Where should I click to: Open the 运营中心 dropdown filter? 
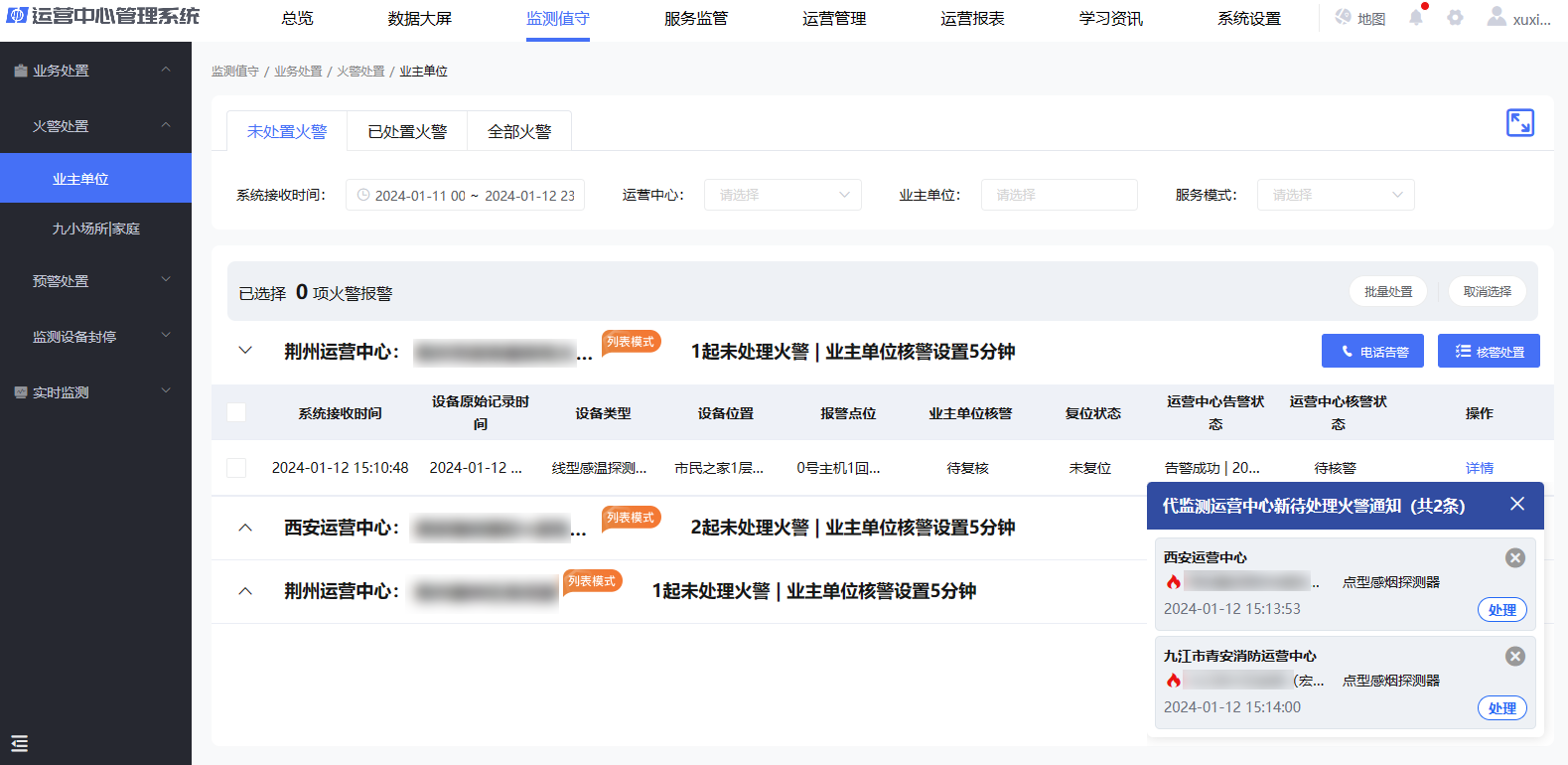point(783,195)
